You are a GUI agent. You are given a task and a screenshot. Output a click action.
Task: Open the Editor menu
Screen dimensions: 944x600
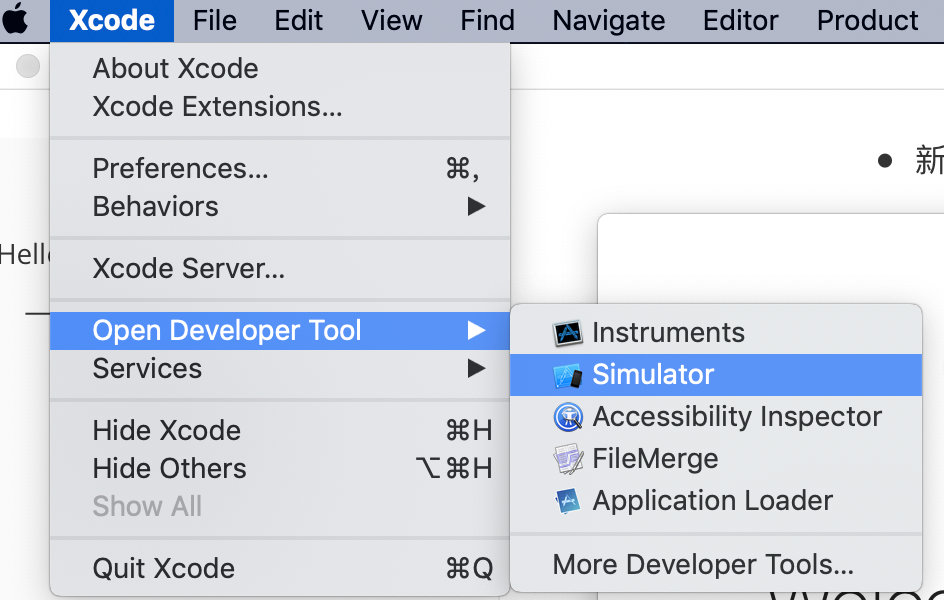pos(740,20)
